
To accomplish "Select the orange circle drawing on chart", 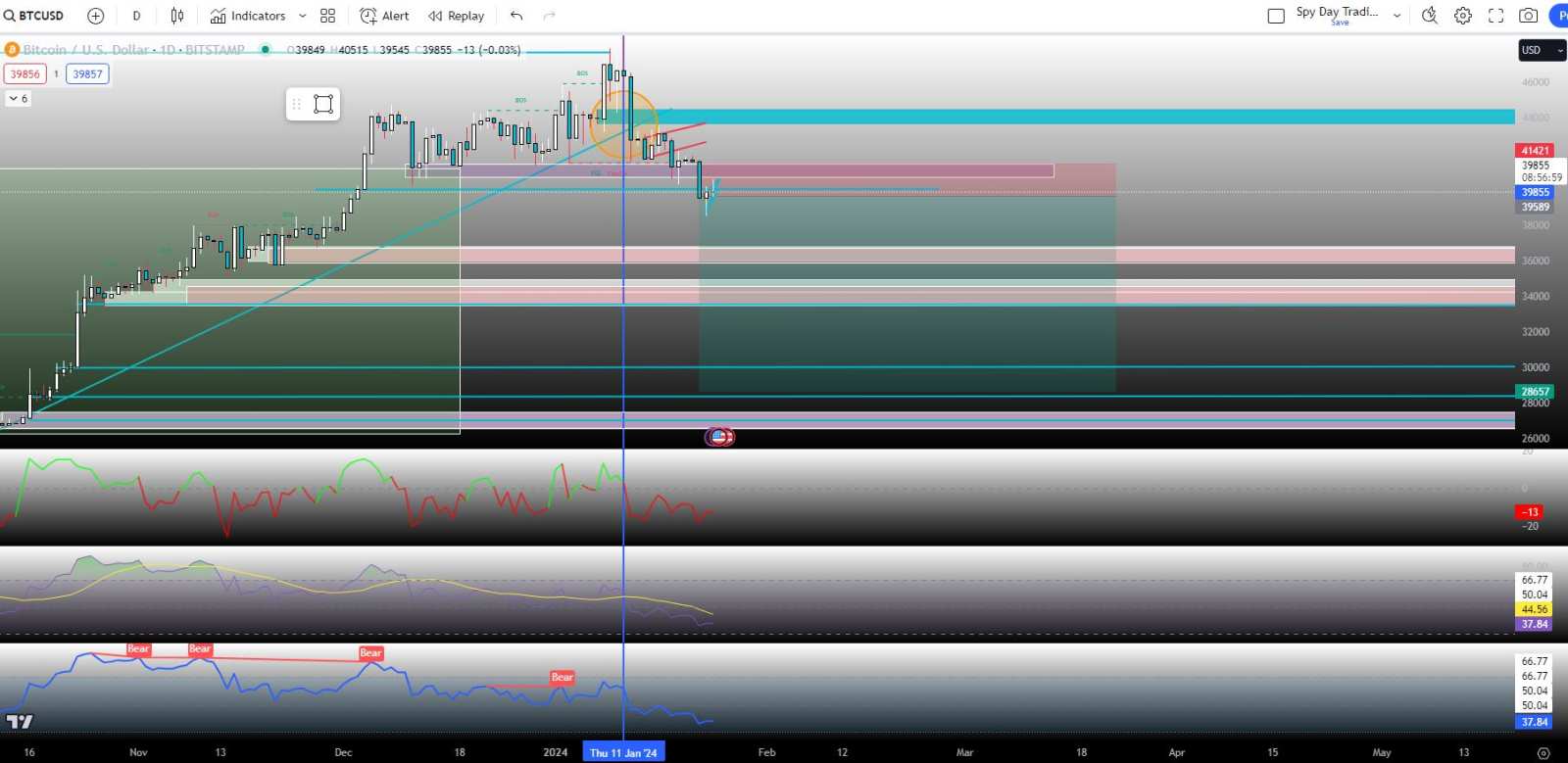I will pyautogui.click(x=624, y=124).
